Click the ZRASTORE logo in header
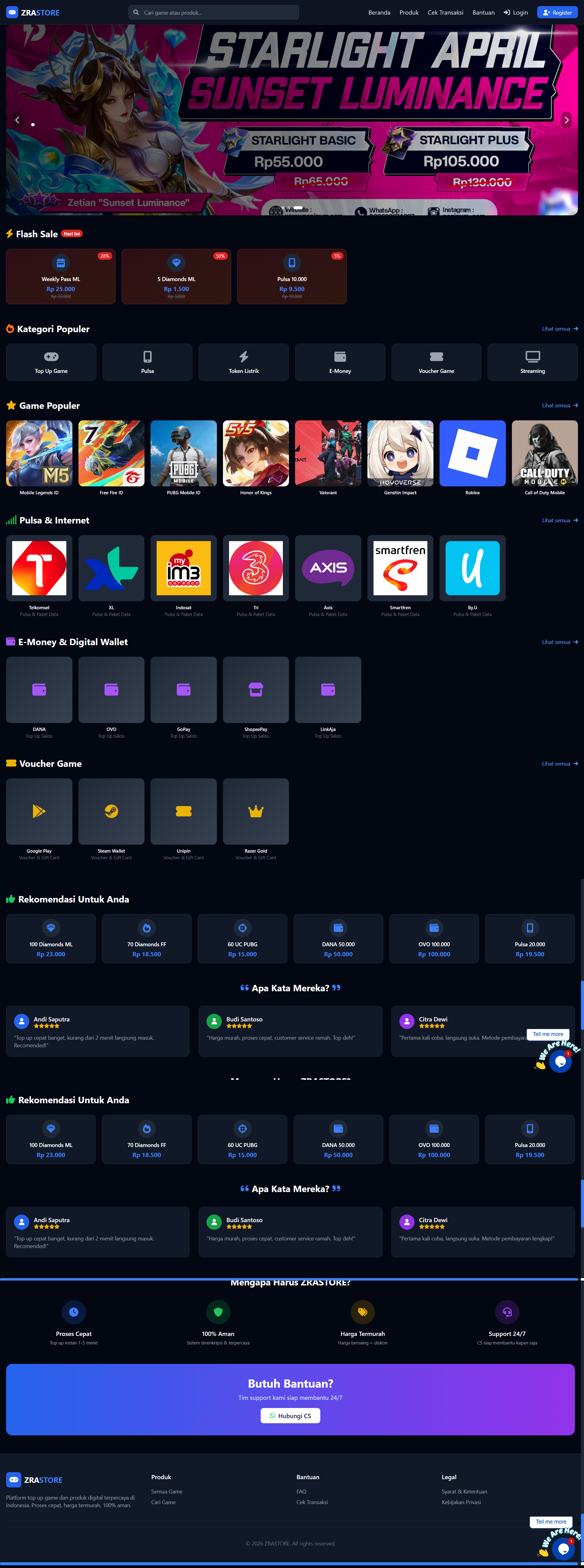 [33, 12]
